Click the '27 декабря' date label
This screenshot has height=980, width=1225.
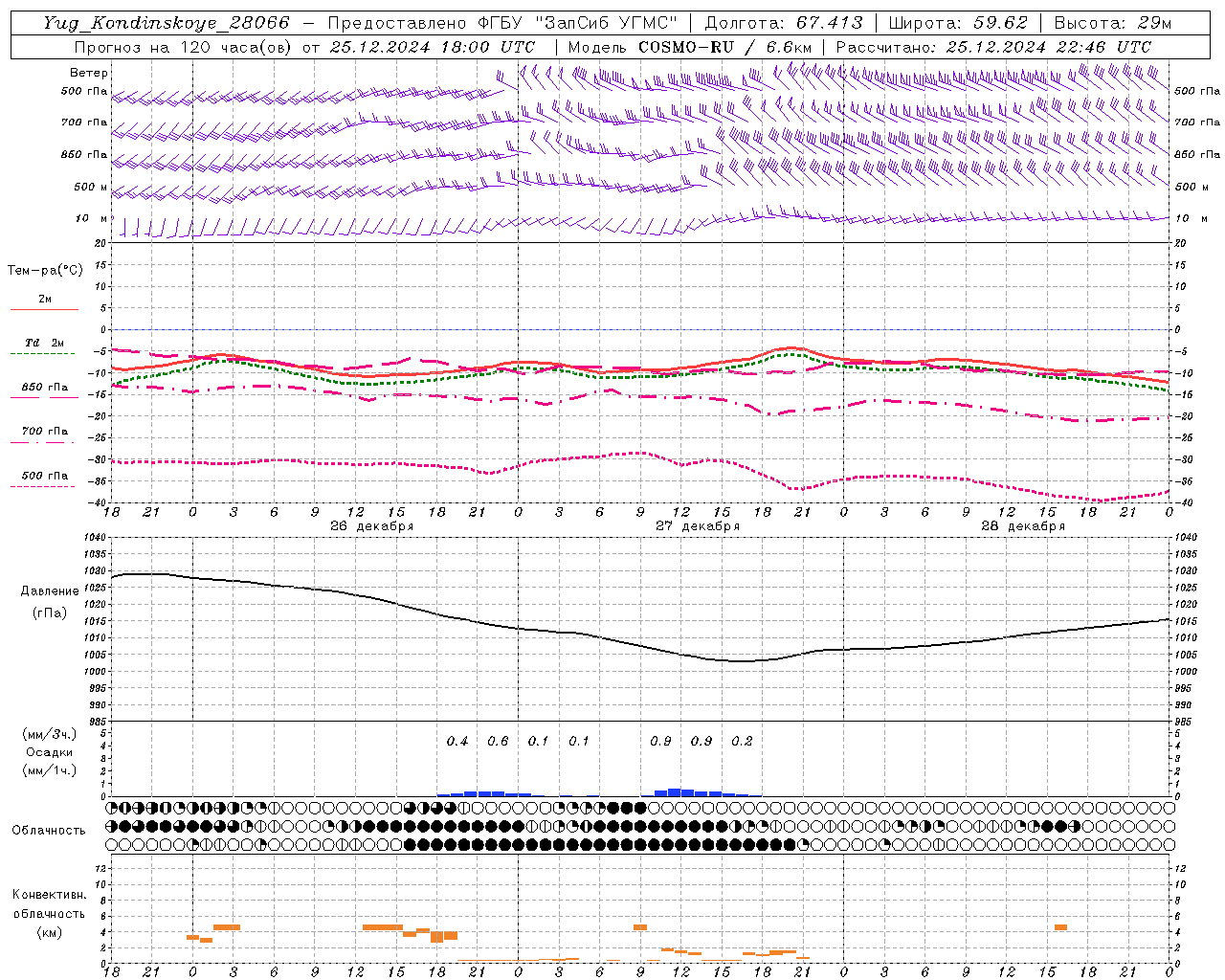click(x=698, y=526)
